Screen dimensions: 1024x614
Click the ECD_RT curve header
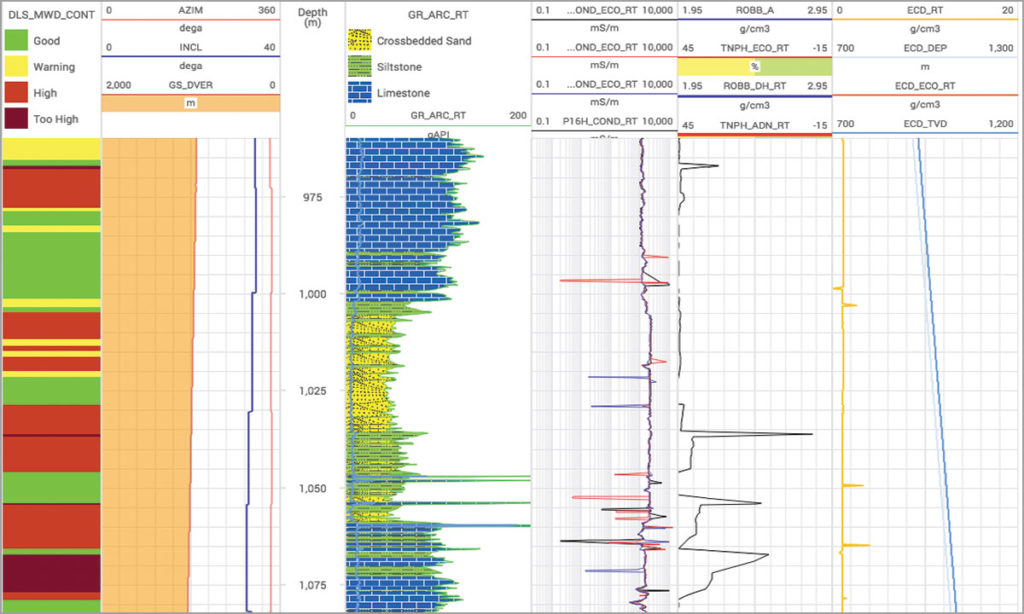point(925,10)
